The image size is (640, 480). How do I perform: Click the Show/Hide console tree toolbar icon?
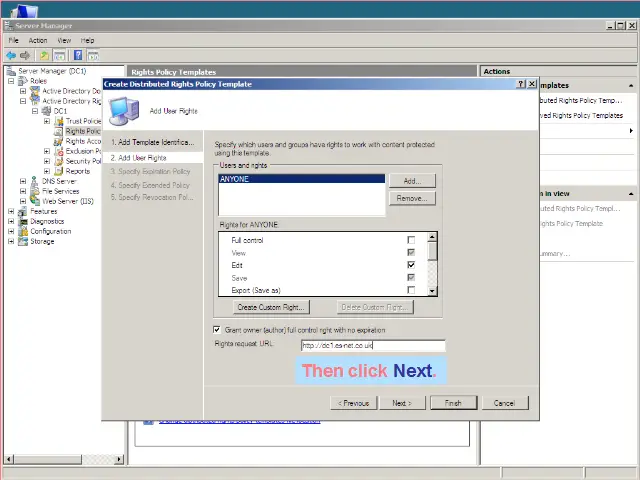point(59,55)
